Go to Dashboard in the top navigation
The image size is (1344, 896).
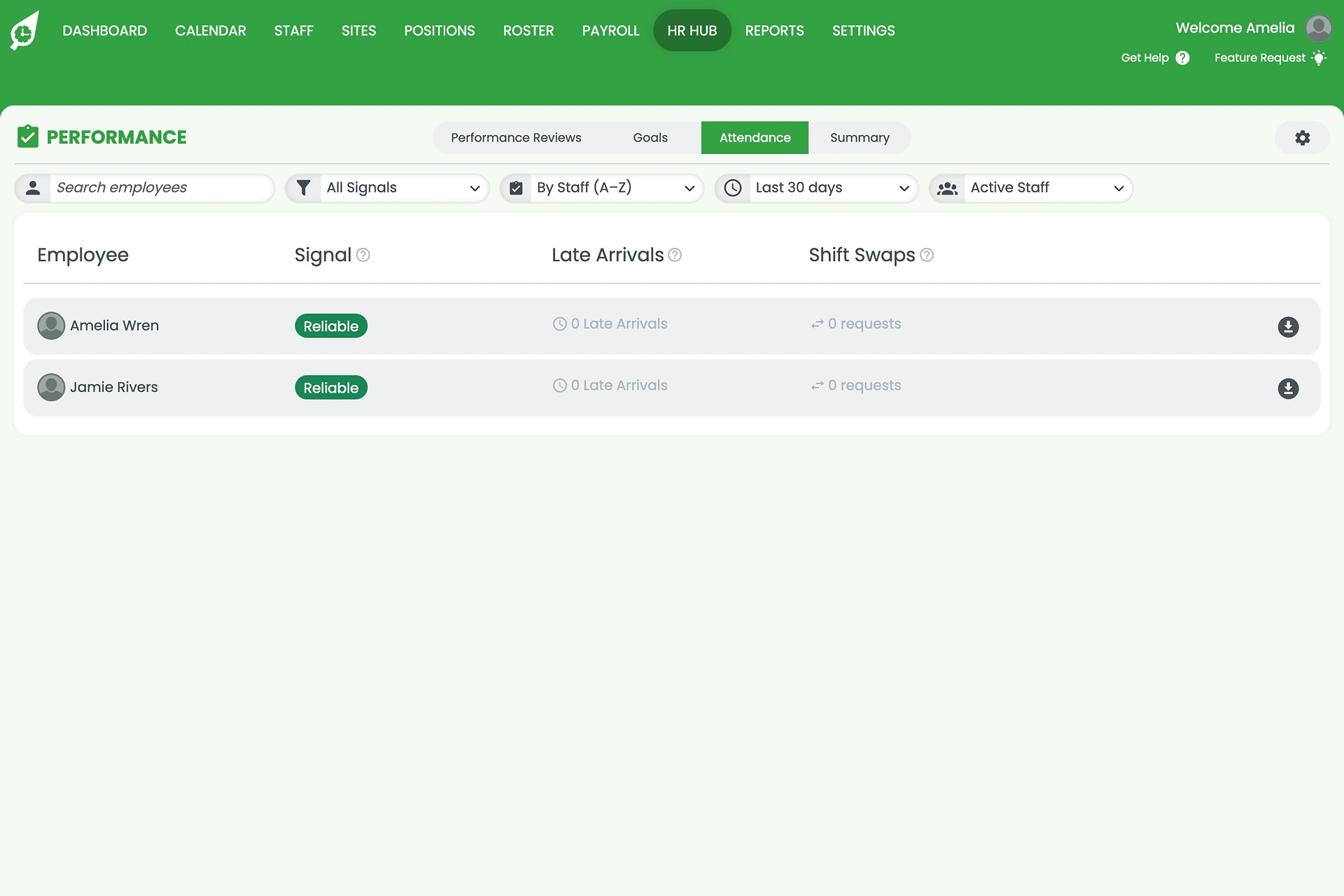point(105,31)
